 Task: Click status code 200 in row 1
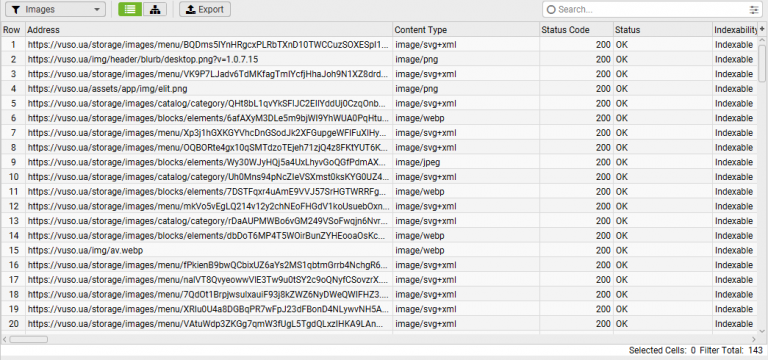coord(576,45)
